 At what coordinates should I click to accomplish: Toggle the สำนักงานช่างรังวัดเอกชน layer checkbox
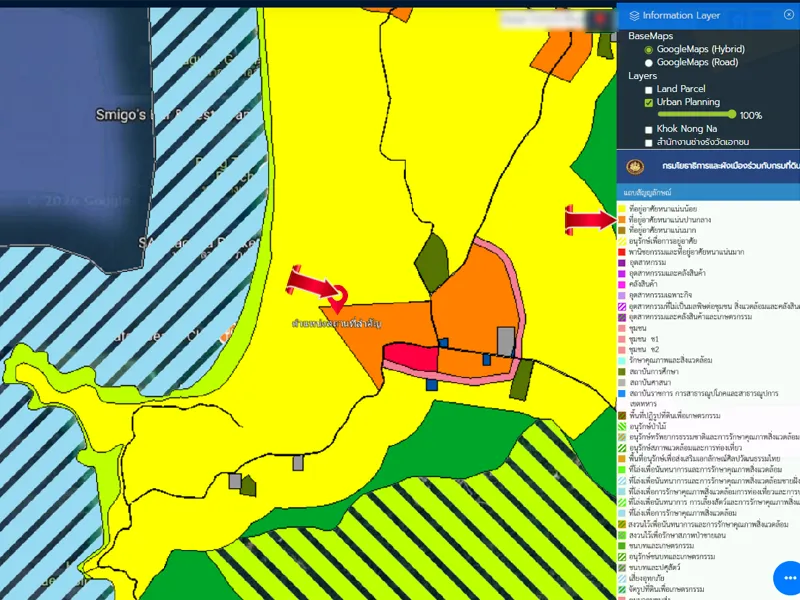pyautogui.click(x=649, y=143)
